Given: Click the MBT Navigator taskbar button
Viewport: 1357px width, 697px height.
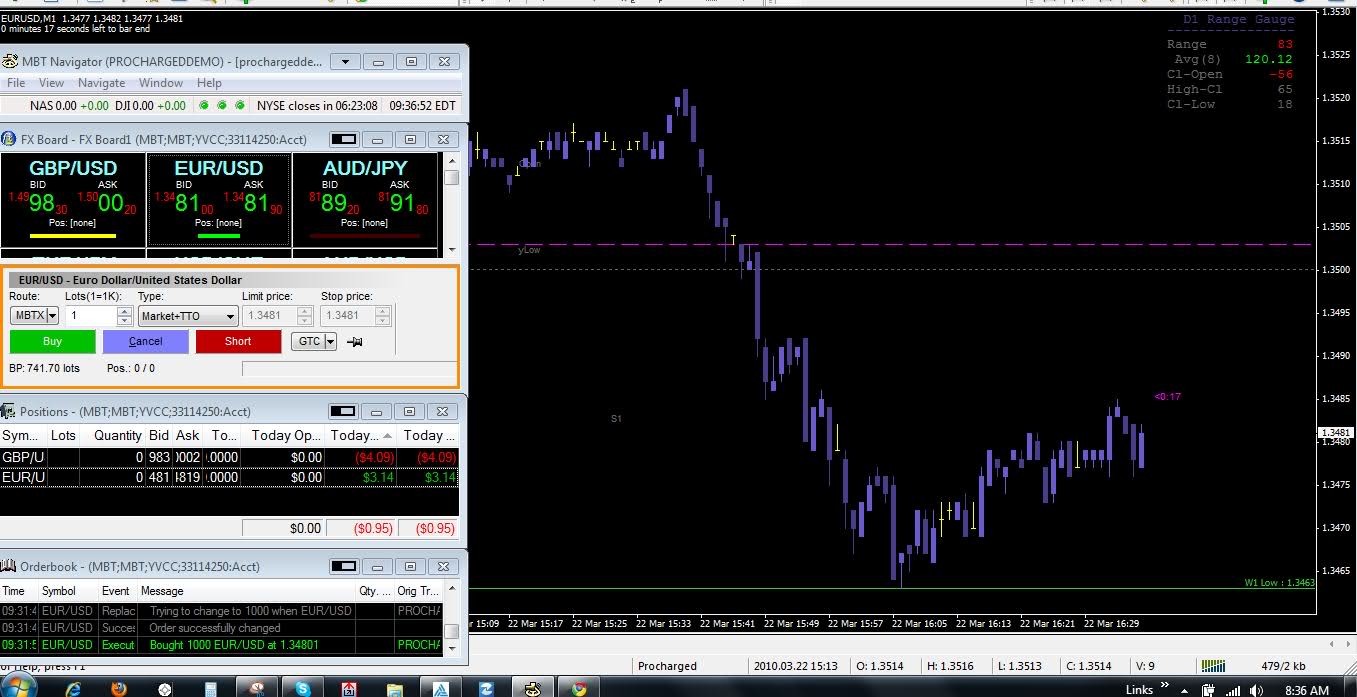Looking at the screenshot, I should pyautogui.click(x=532, y=688).
